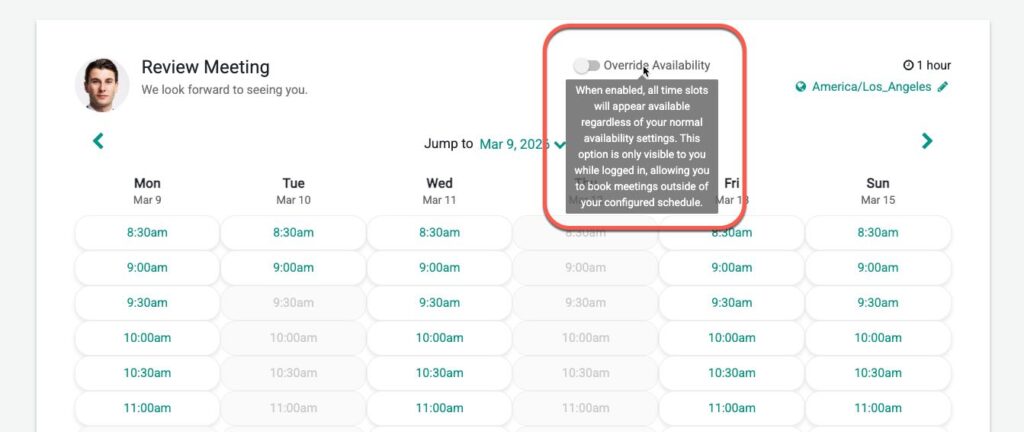Click the host profile photo
Image resolution: width=1024 pixels, height=432 pixels.
102,84
